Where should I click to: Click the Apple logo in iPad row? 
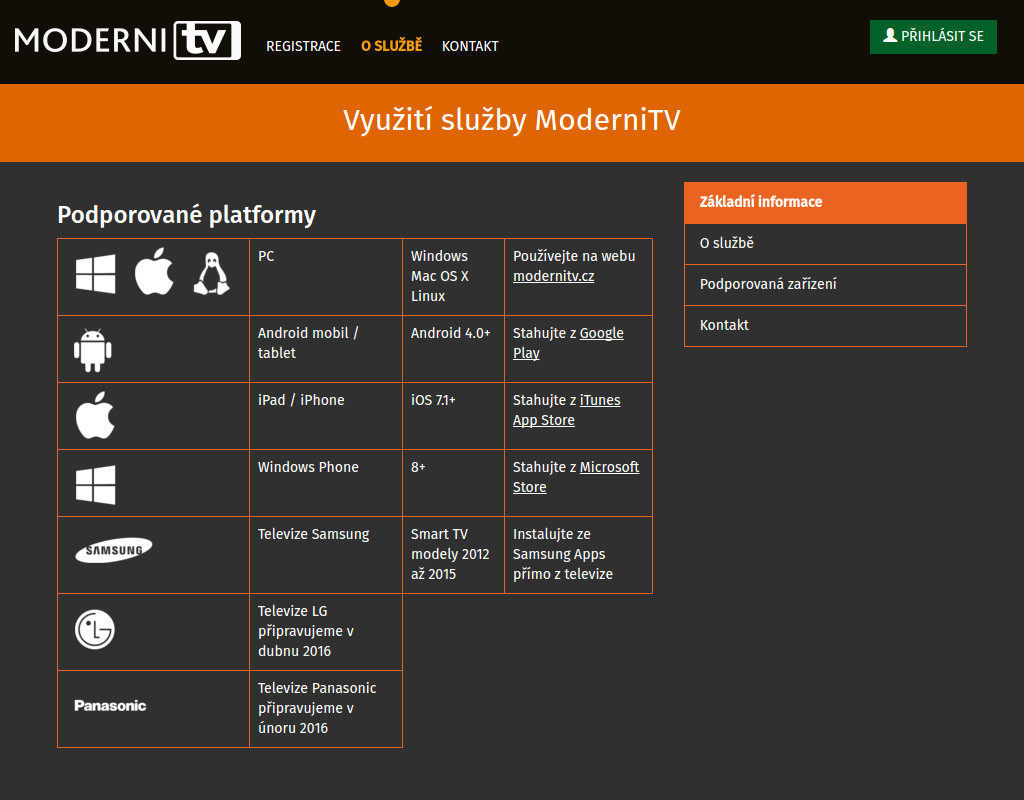pyautogui.click(x=96, y=415)
